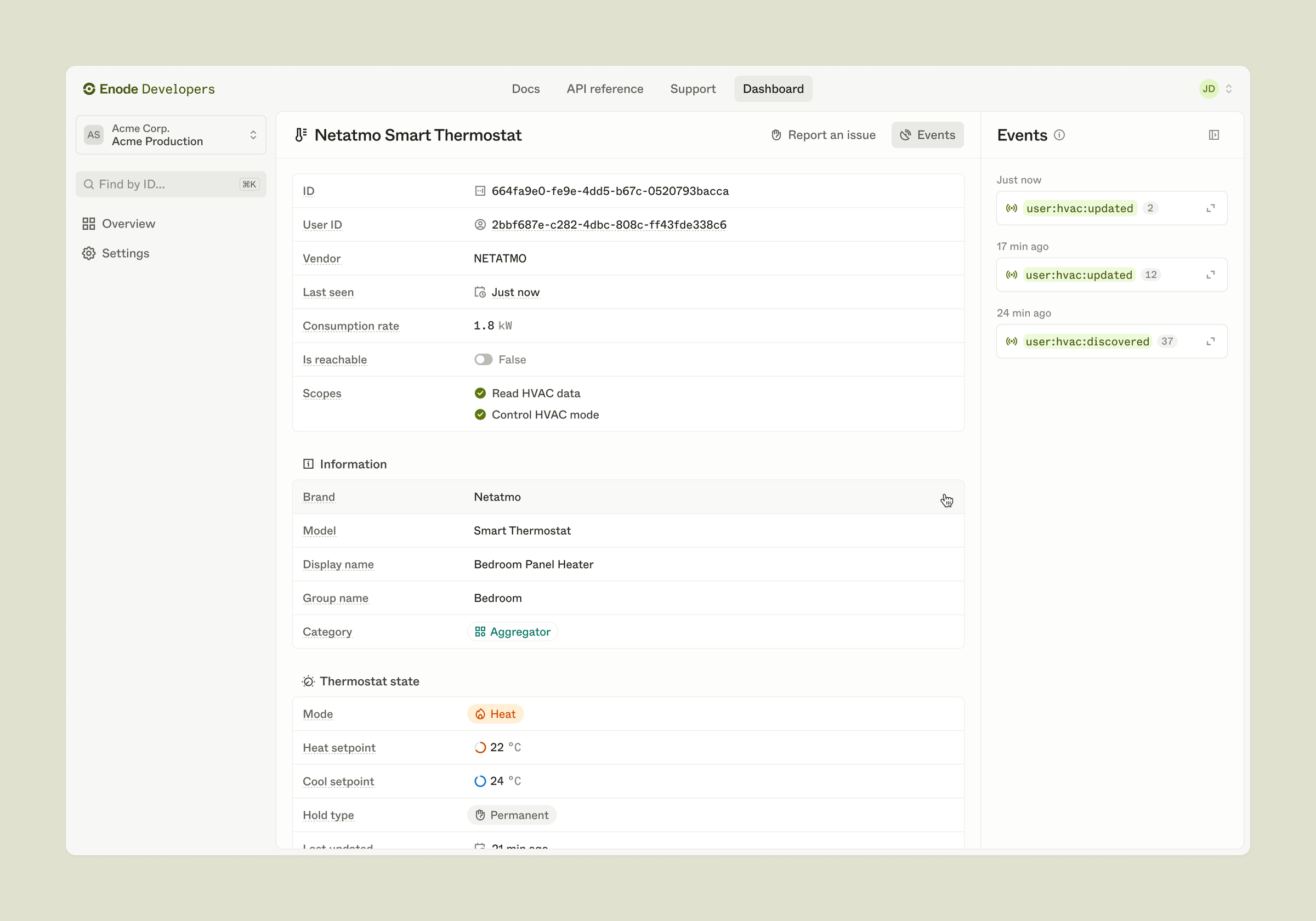Image resolution: width=1316 pixels, height=921 pixels.
Task: Click the thermostat icon beside the title
Action: 301,135
